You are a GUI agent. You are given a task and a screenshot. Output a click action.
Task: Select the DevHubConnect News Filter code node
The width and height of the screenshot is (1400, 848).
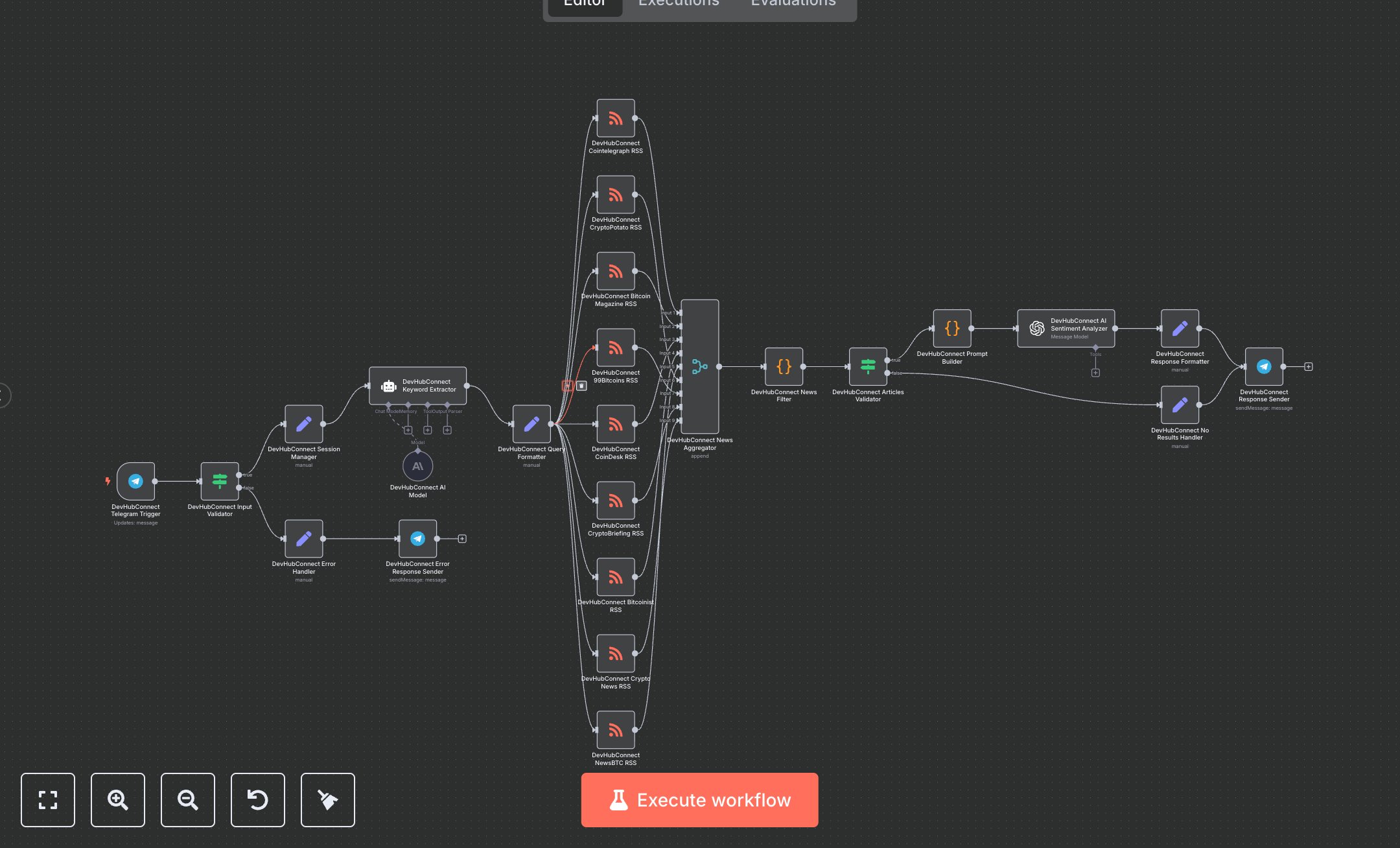pyautogui.click(x=784, y=366)
